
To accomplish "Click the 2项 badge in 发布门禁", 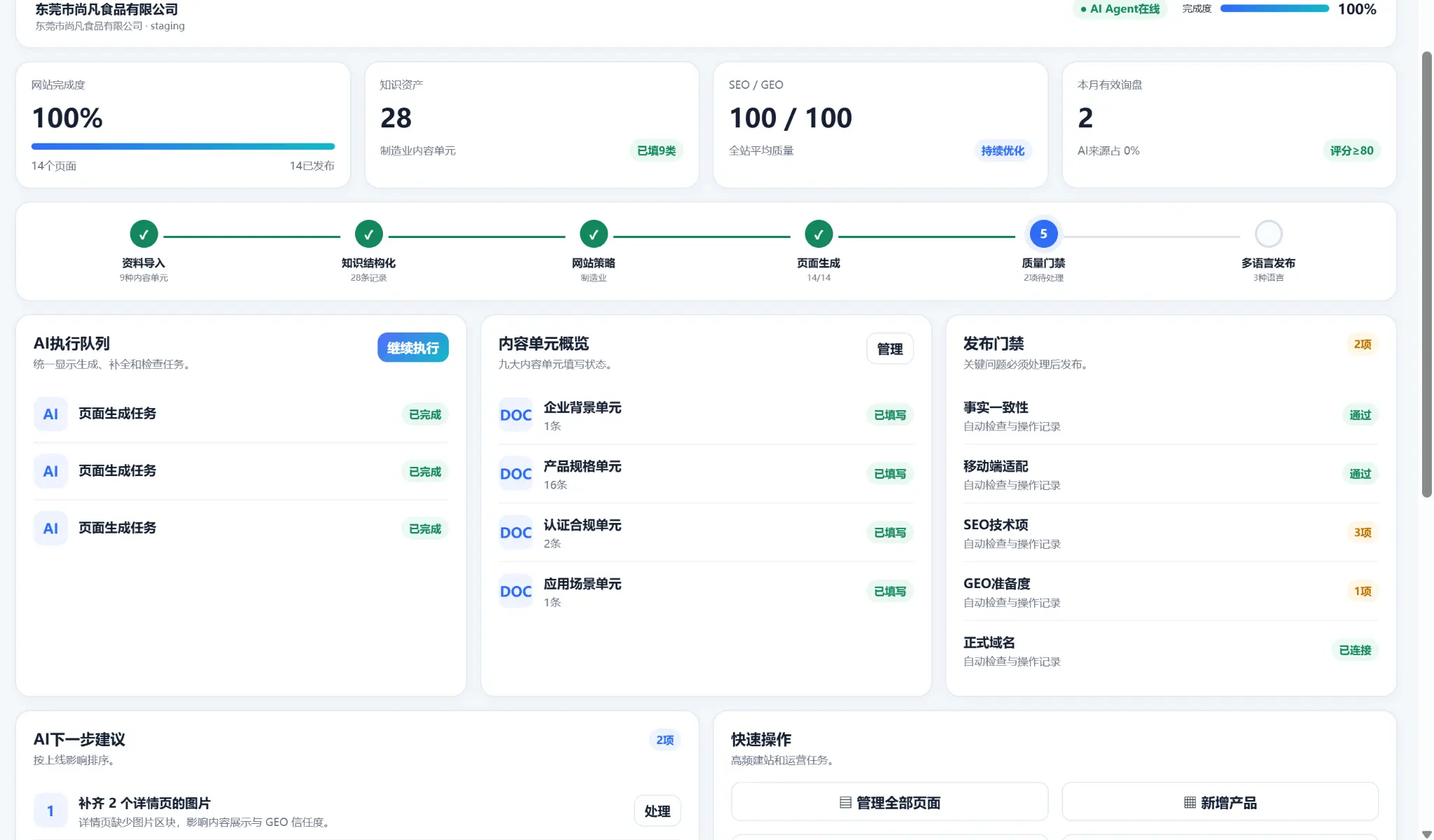I will tap(1363, 344).
